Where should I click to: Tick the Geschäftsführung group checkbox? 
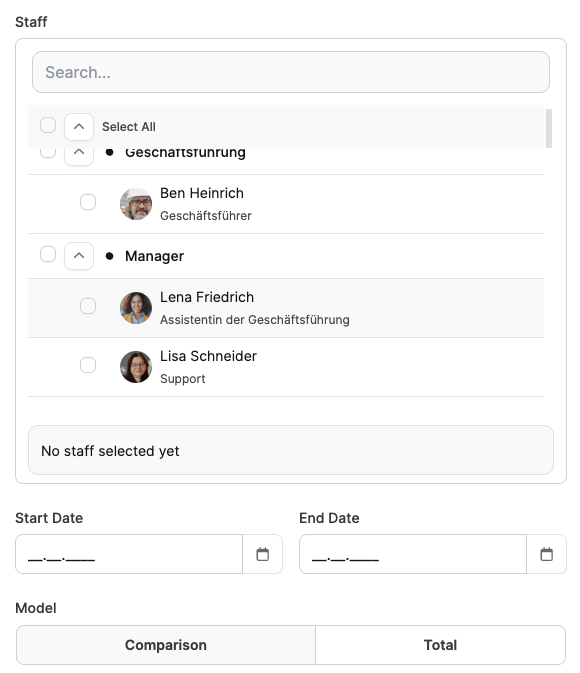48,153
